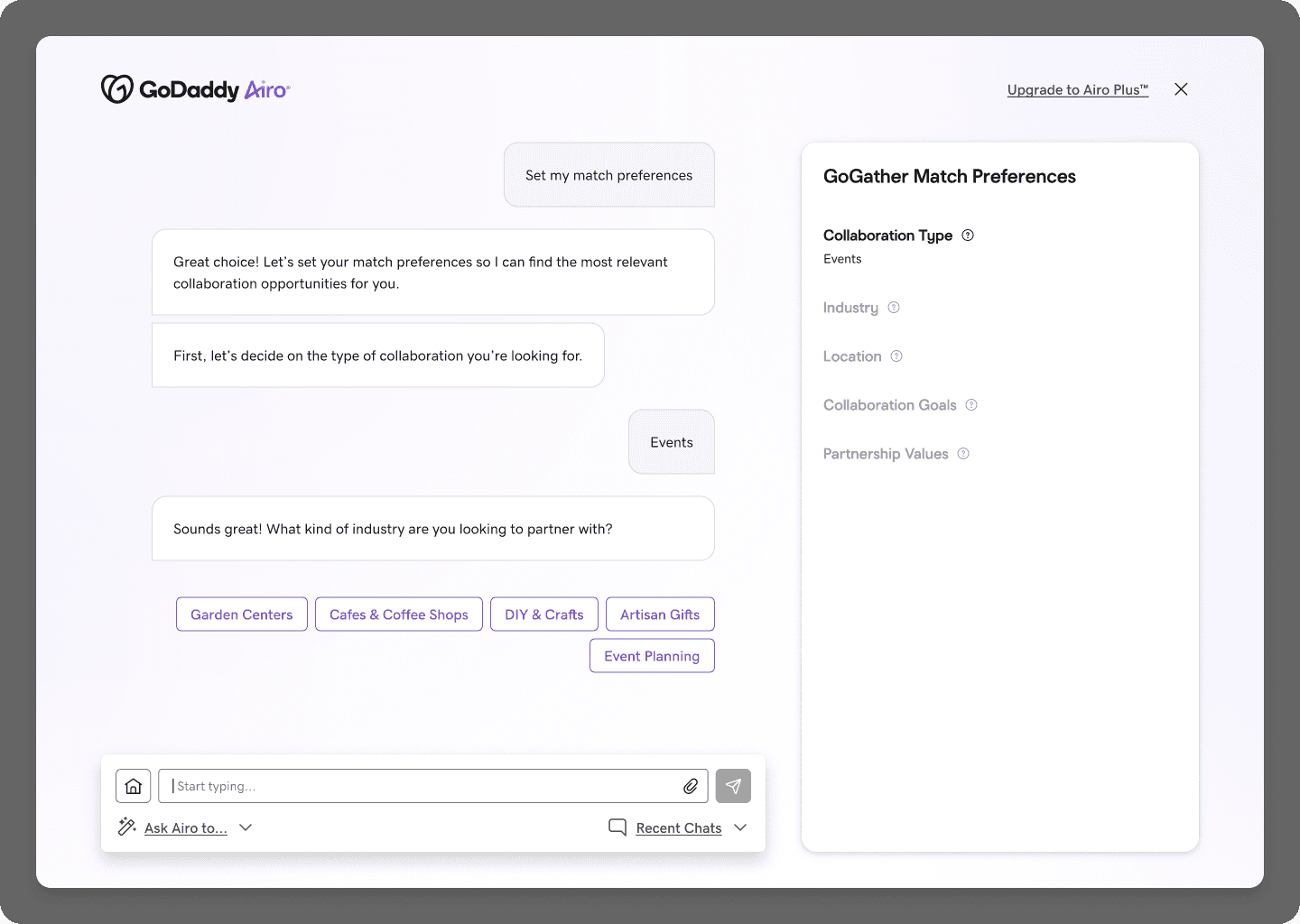Open the Recent Chats link
Screen dimensions: 1300x924
click(x=679, y=827)
